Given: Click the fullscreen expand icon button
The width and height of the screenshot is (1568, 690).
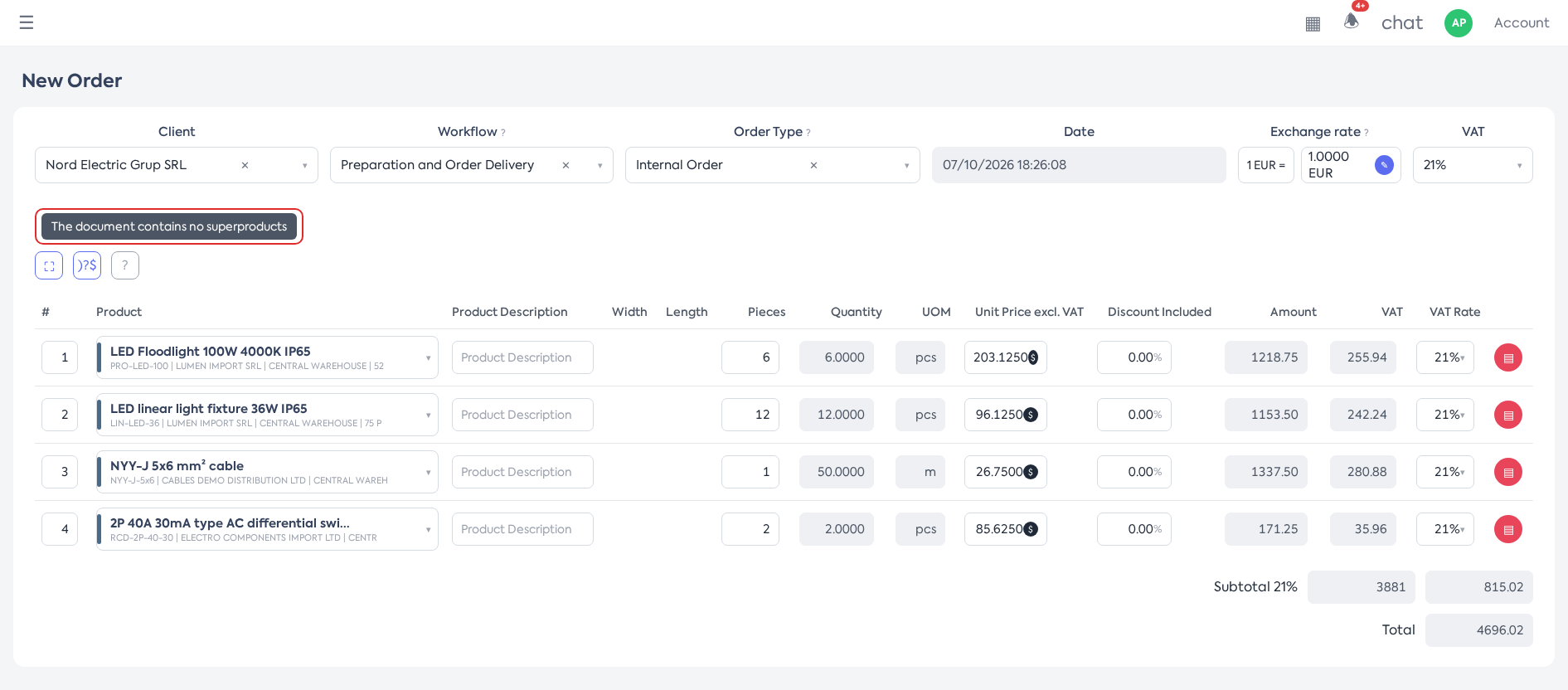Looking at the screenshot, I should click(x=49, y=265).
